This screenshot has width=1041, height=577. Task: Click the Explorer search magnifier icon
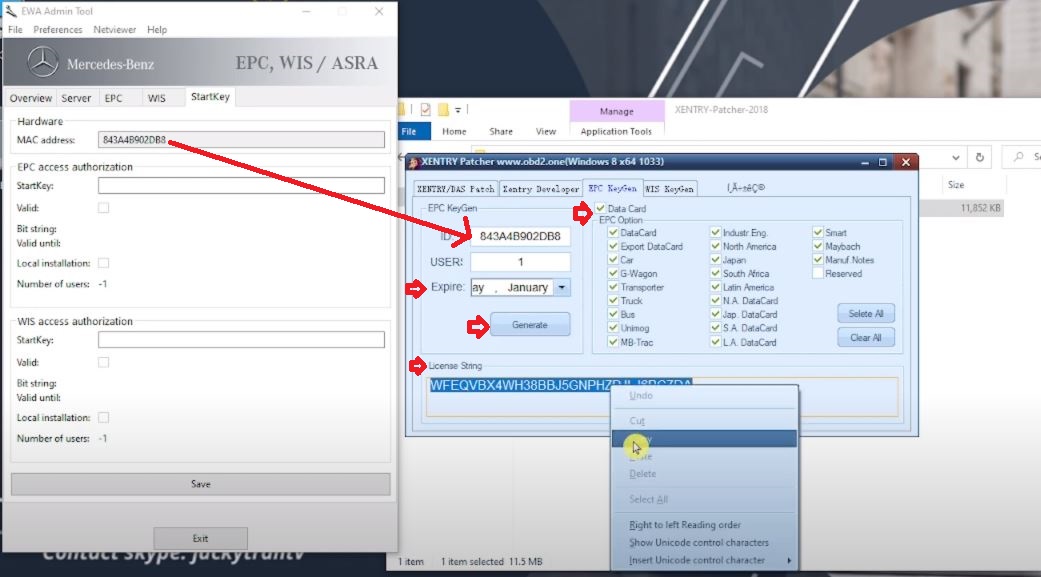tap(1018, 157)
